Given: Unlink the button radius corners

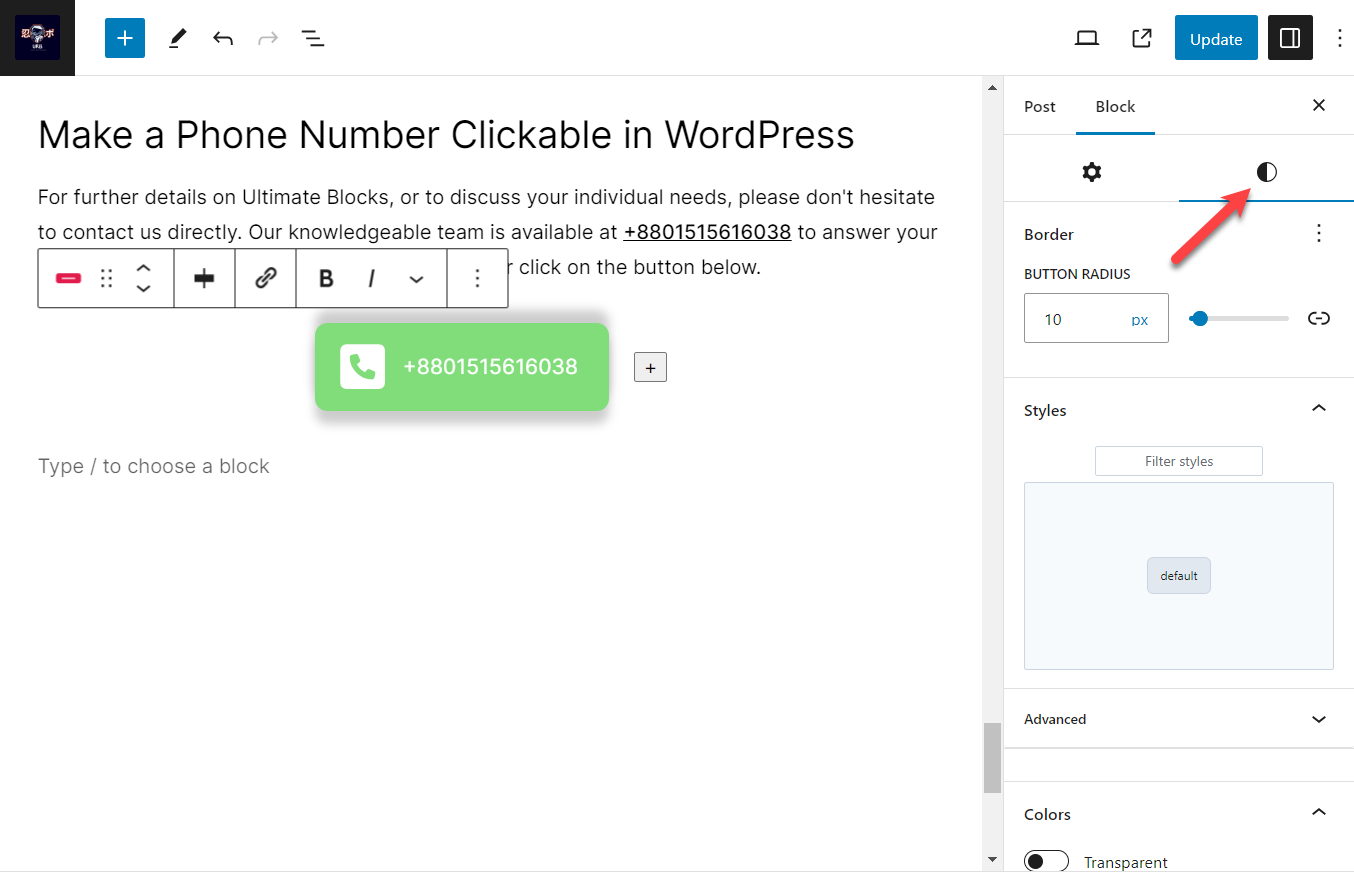Looking at the screenshot, I should 1319,318.
